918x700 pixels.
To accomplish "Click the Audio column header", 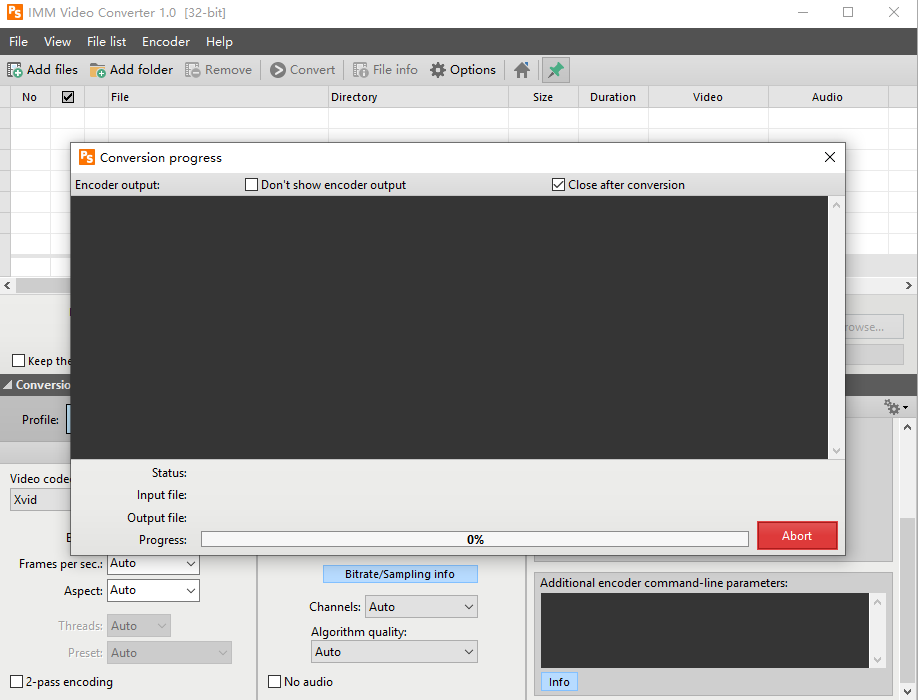I will point(827,97).
